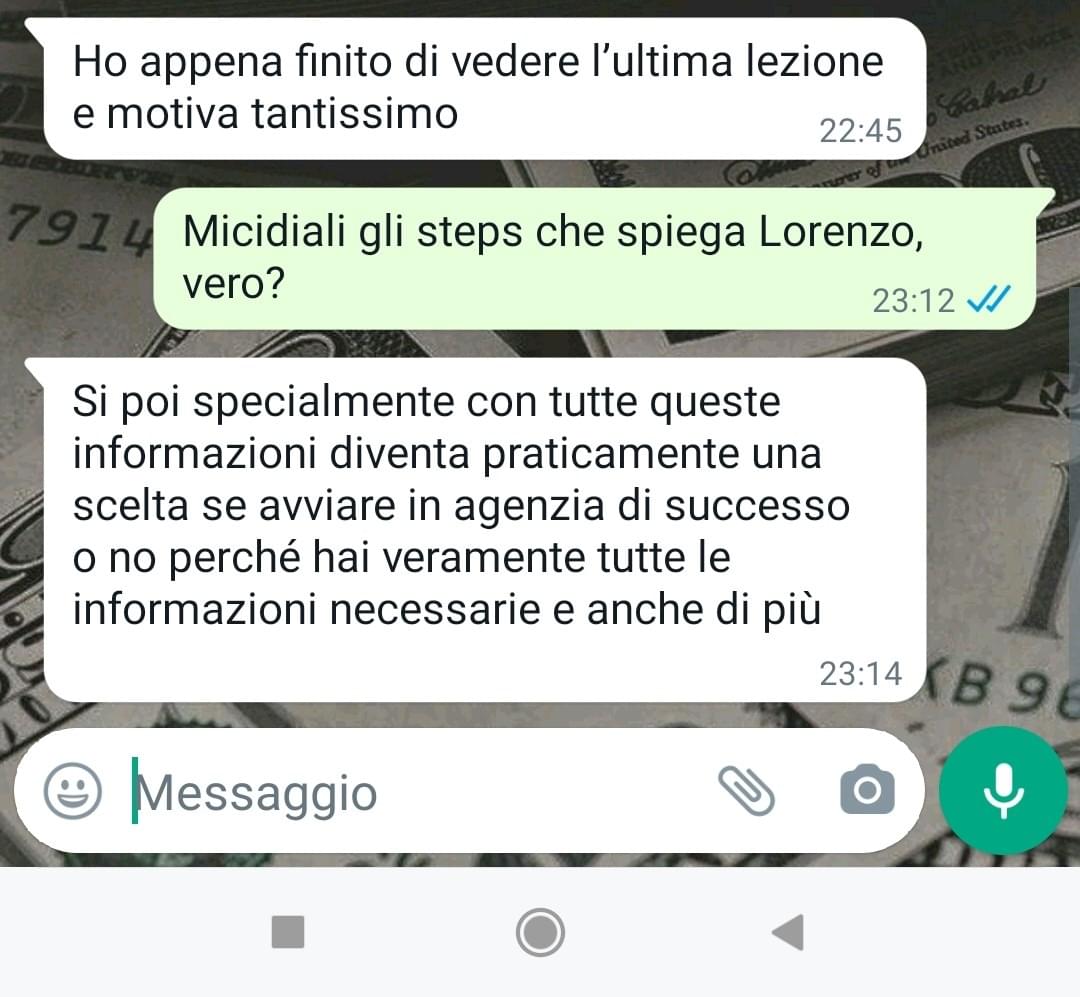The width and height of the screenshot is (1080, 997).
Task: Open the camera from message bar
Action: (867, 790)
